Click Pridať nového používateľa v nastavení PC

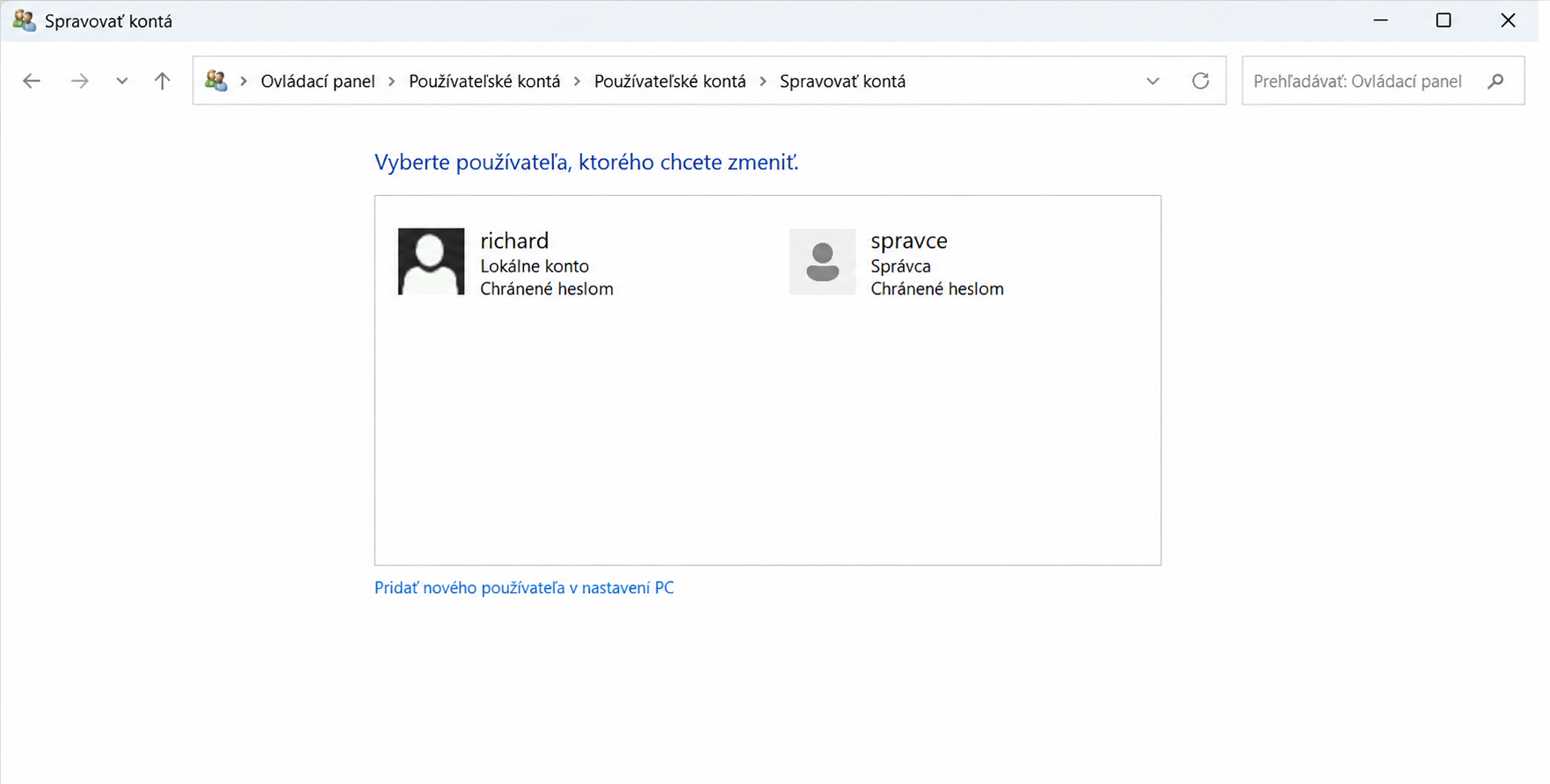click(524, 588)
